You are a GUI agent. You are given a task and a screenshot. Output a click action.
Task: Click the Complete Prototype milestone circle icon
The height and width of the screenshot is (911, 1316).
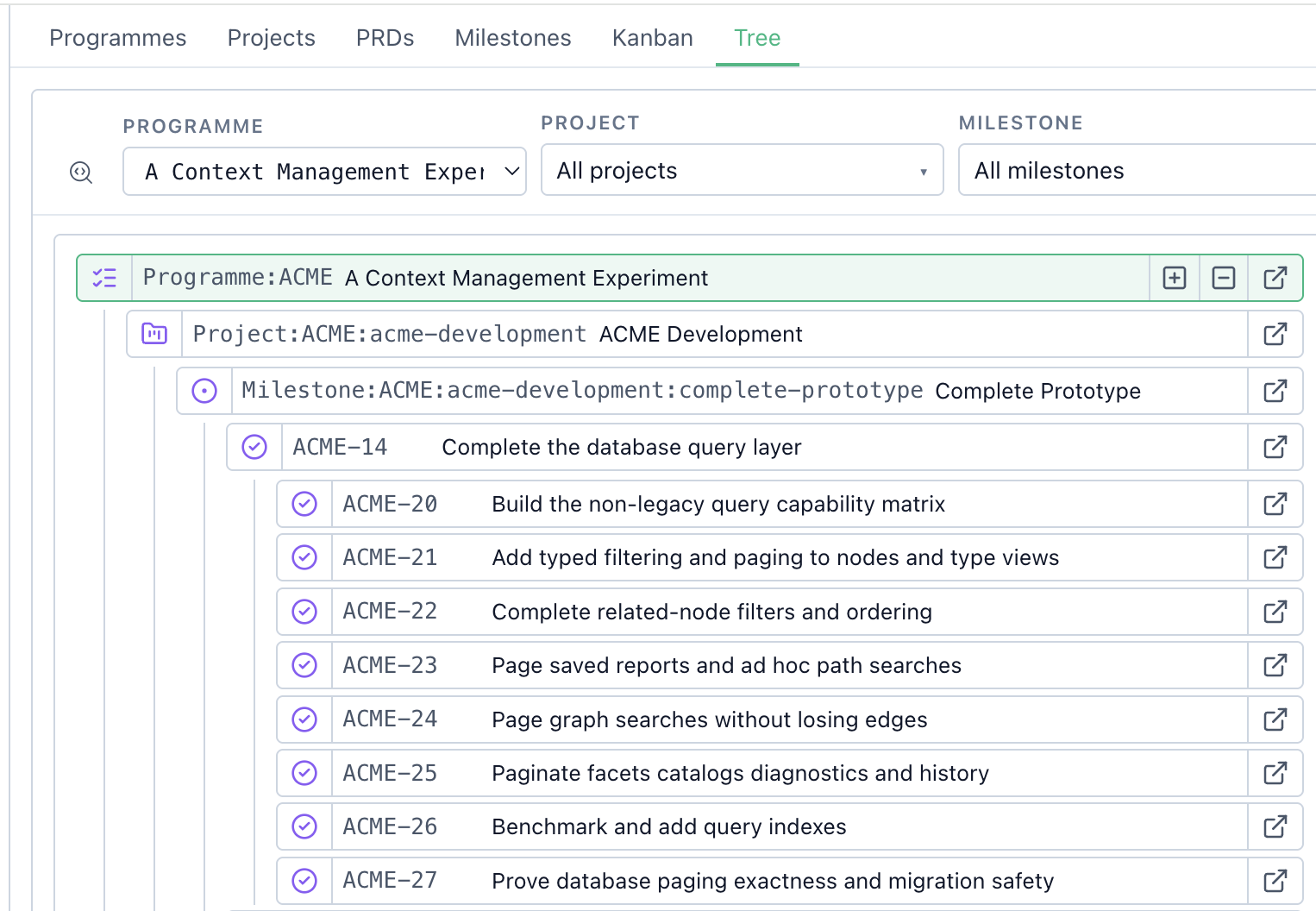(x=204, y=391)
